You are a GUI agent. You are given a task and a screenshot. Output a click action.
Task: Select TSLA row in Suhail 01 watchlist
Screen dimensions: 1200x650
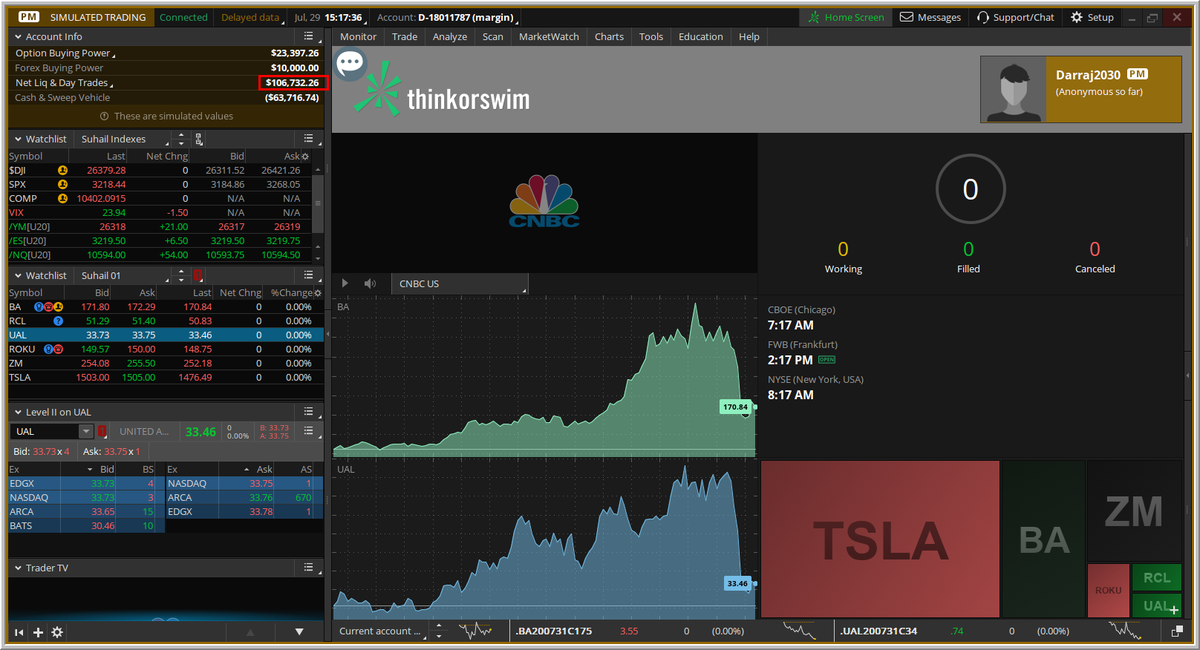167,377
